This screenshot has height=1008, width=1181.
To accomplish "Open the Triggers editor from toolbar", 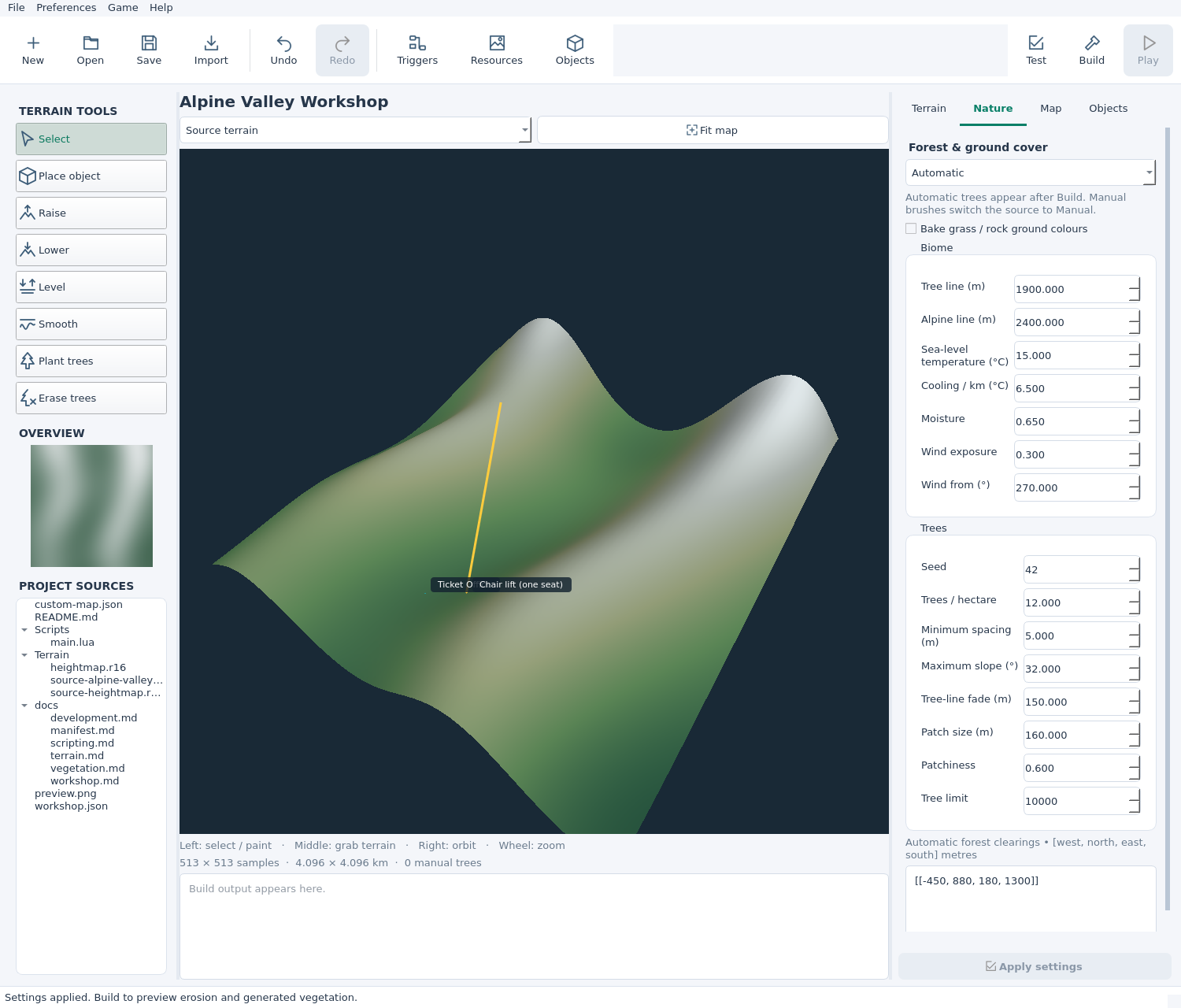I will tap(417, 50).
